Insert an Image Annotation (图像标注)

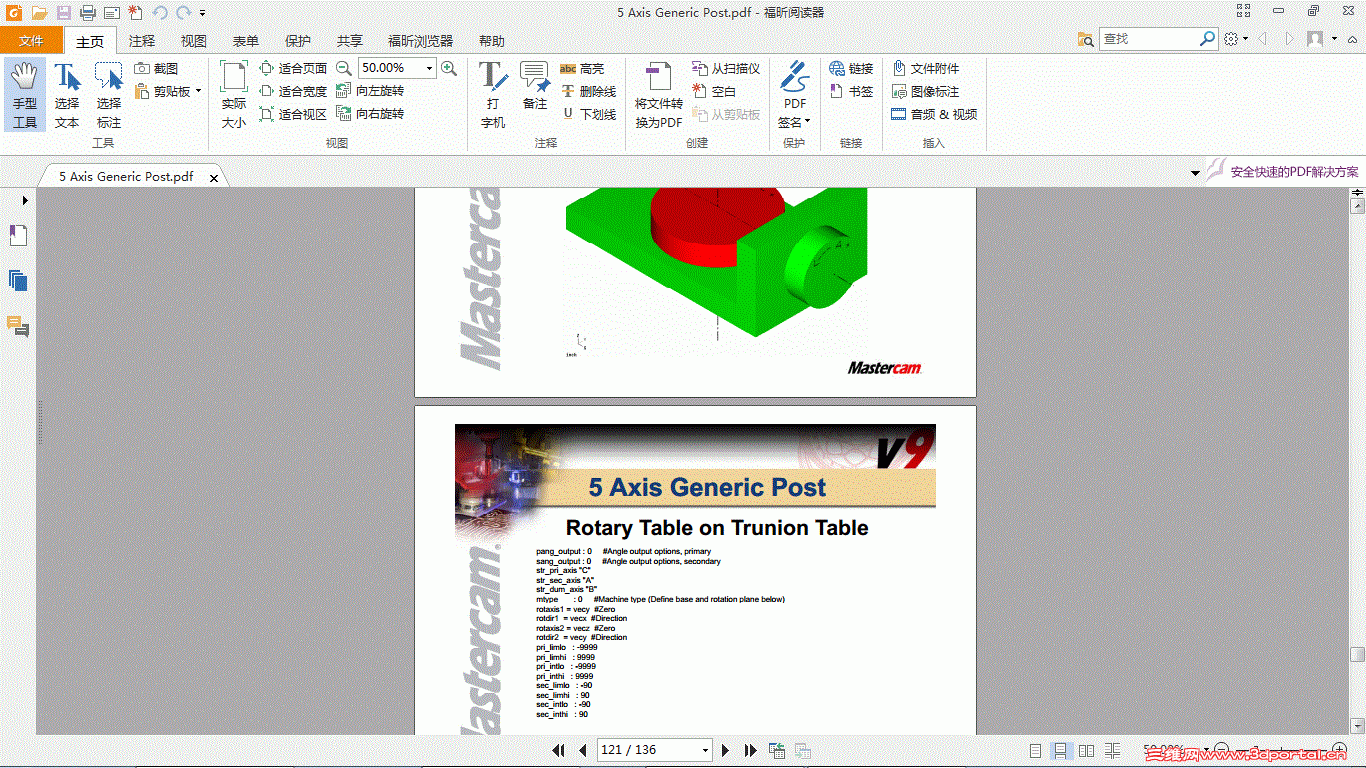click(x=925, y=91)
